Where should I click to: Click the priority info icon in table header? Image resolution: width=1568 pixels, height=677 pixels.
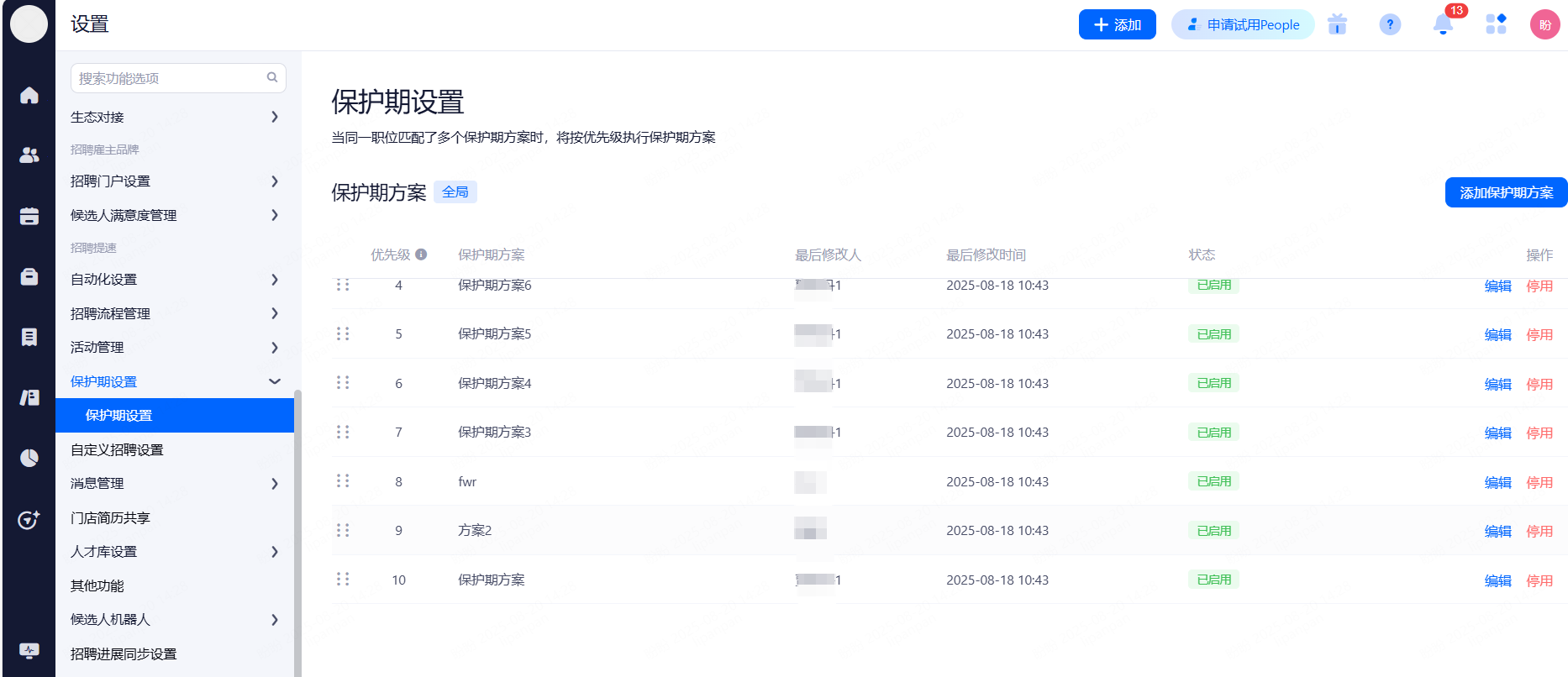coord(421,255)
